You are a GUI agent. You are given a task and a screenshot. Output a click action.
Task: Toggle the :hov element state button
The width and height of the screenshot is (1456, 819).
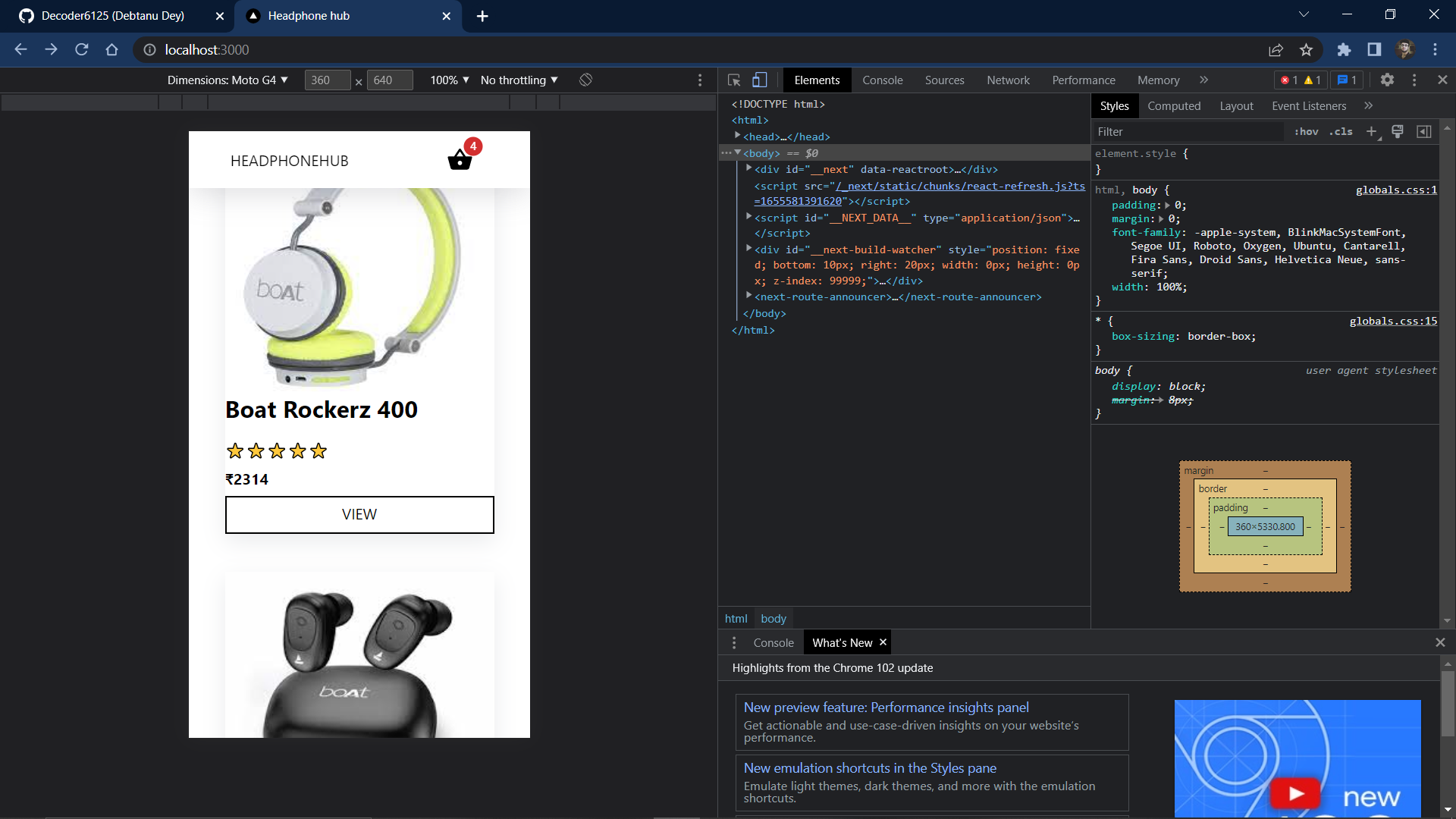click(x=1306, y=132)
